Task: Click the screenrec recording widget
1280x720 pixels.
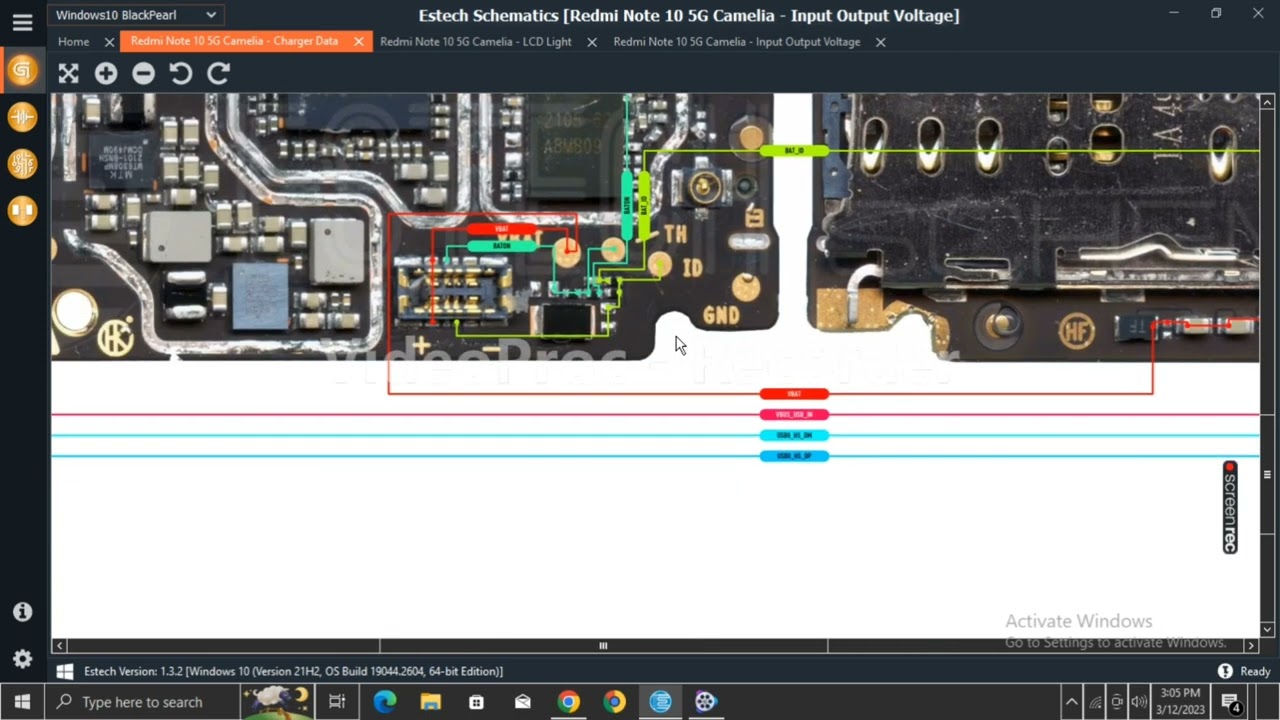Action: 1230,507
